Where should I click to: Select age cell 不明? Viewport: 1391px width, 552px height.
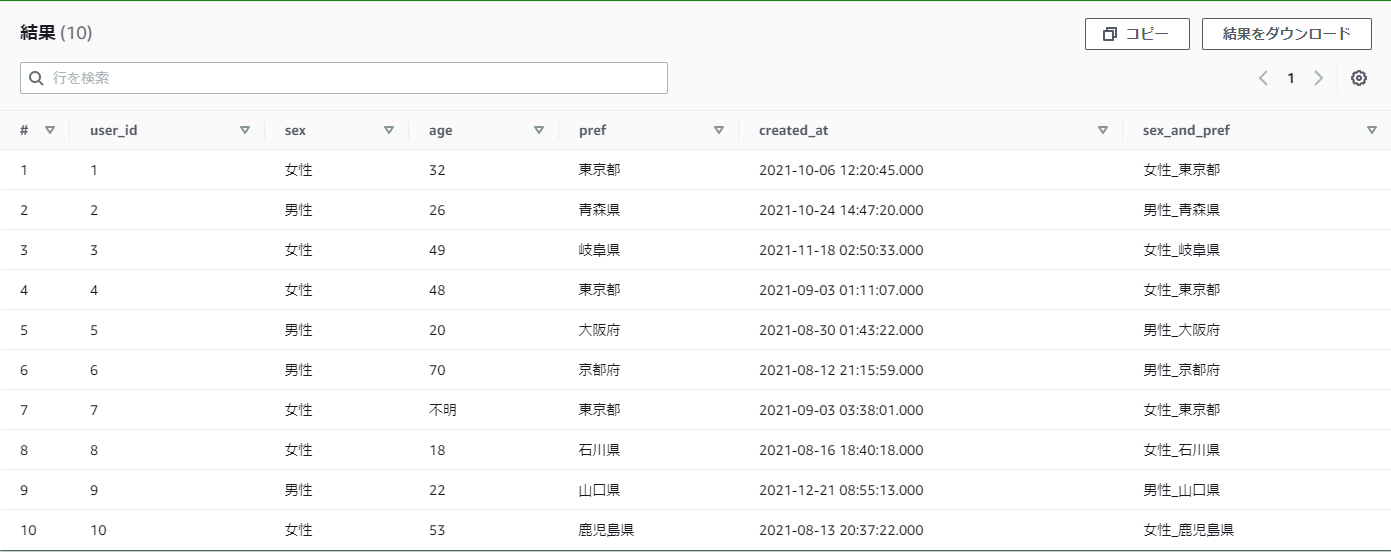[x=443, y=410]
